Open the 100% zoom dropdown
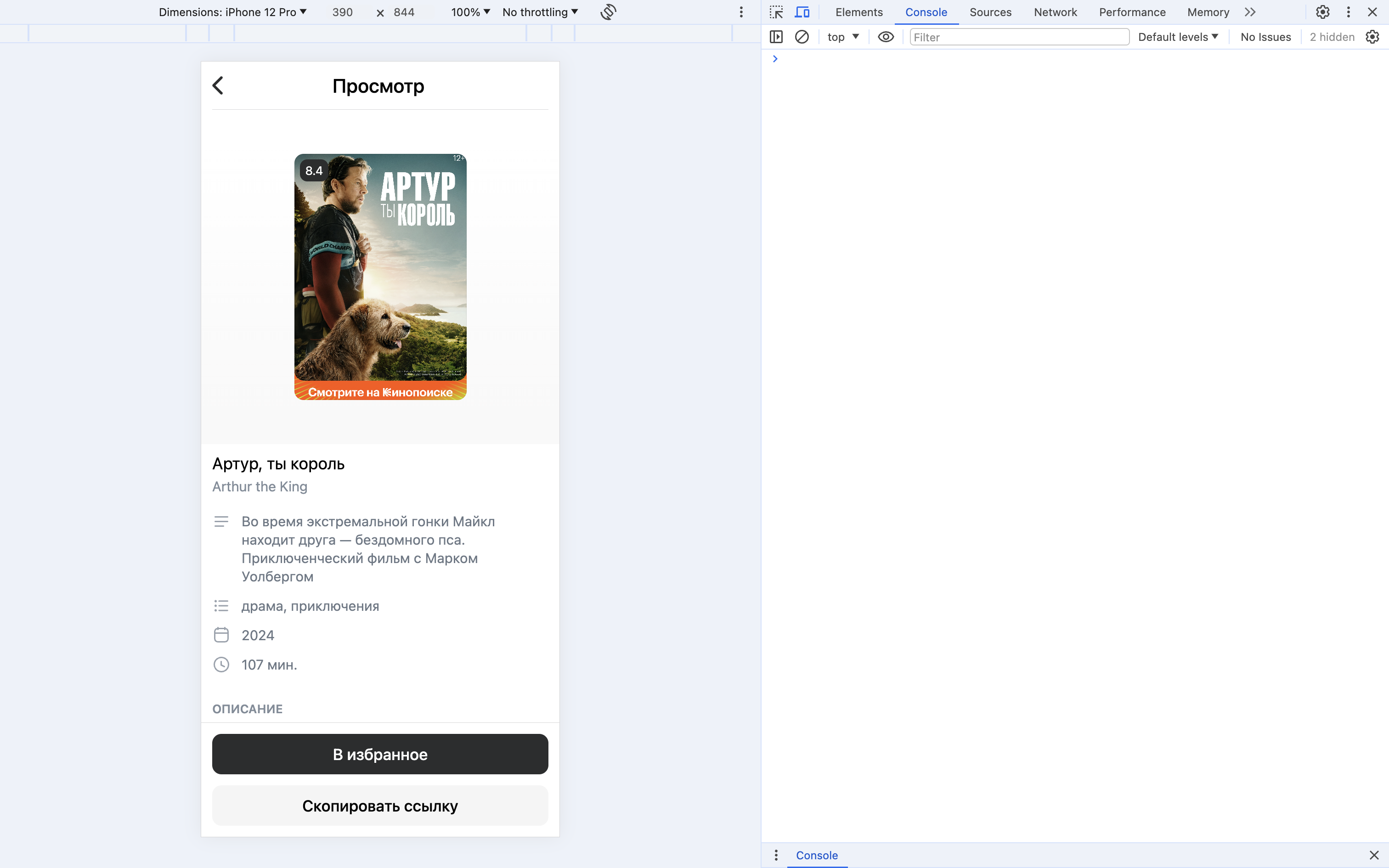This screenshot has width=1389, height=868. (470, 12)
